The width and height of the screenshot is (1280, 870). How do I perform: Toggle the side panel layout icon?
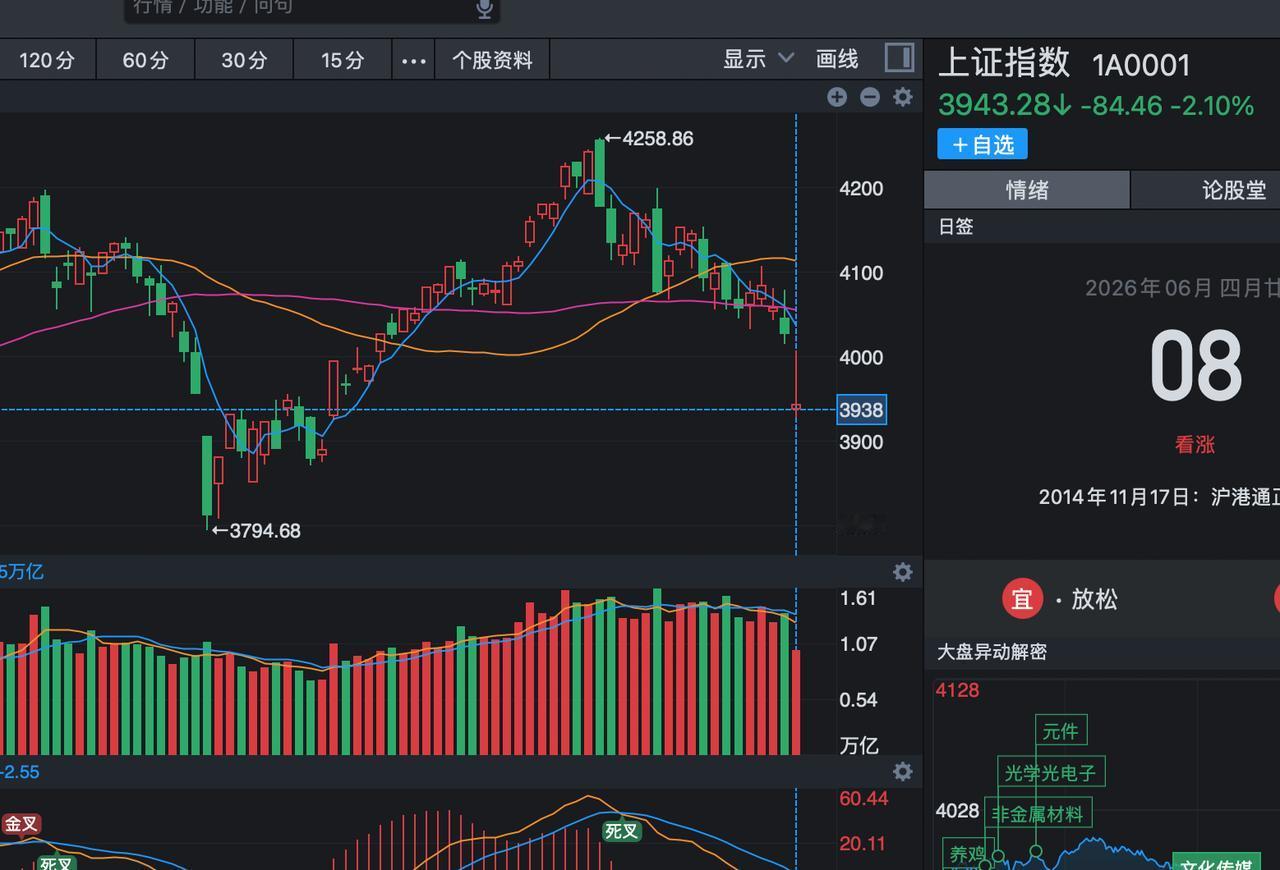coord(900,59)
